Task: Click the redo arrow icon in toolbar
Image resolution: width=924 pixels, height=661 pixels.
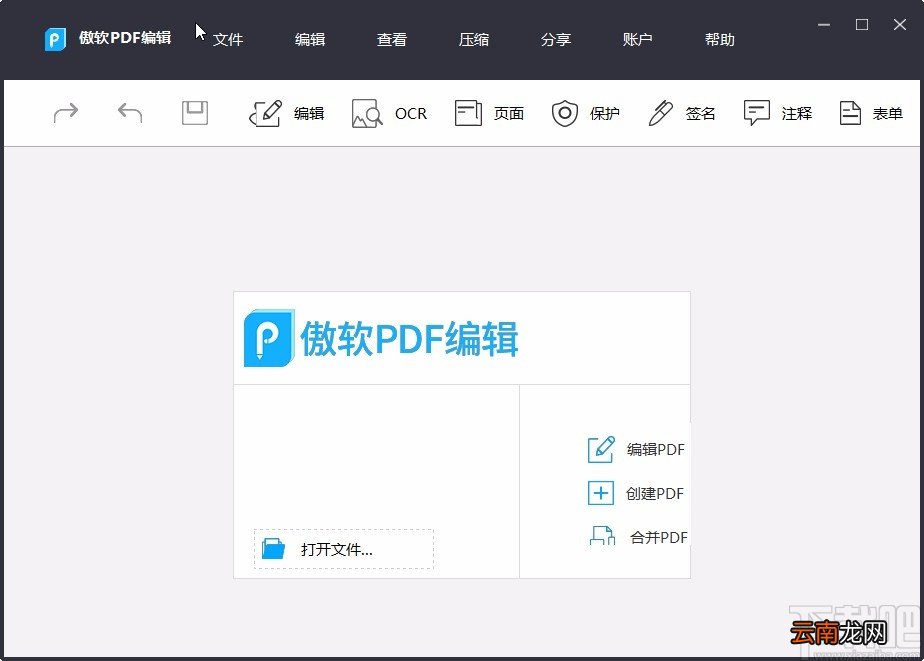Action: click(x=65, y=113)
